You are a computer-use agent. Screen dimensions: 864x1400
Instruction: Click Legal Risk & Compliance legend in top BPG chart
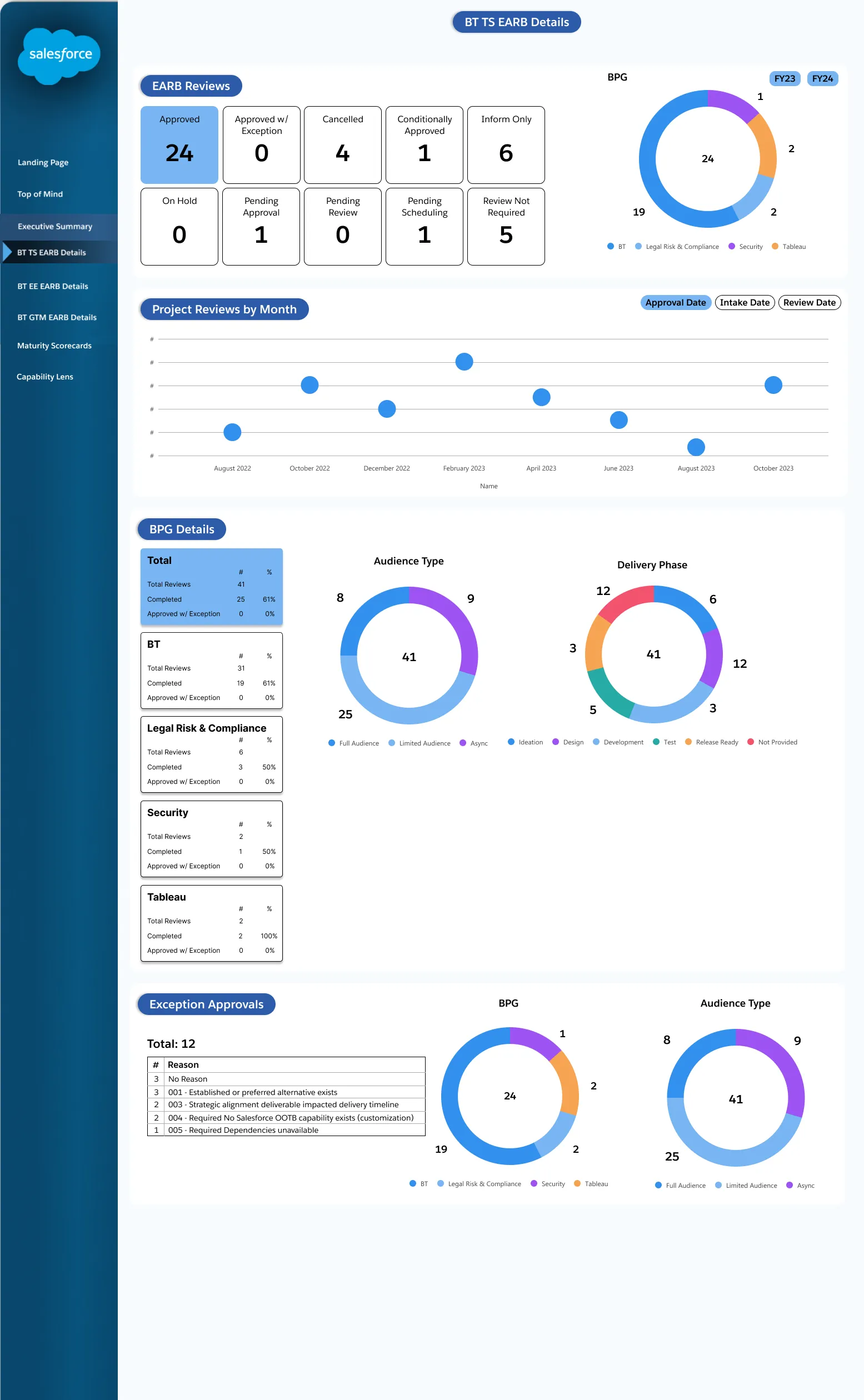pos(677,246)
